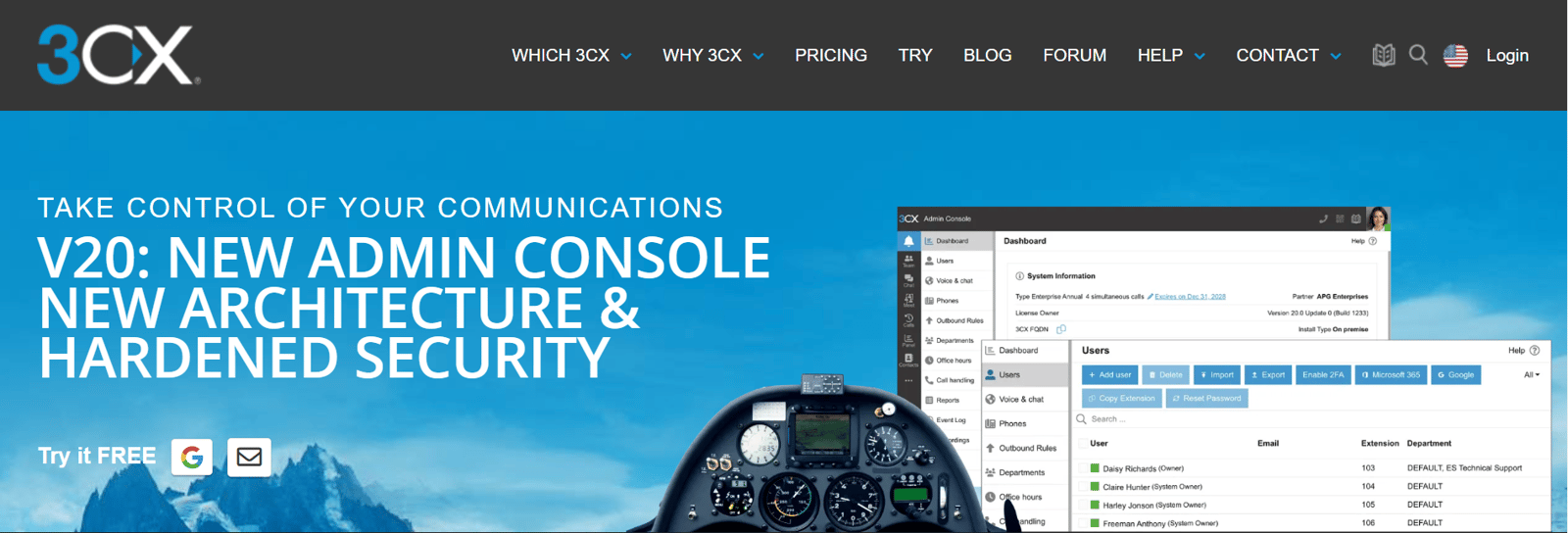1568x533 pixels.
Task: Click the Enable 2FA button
Action: 1323,374
